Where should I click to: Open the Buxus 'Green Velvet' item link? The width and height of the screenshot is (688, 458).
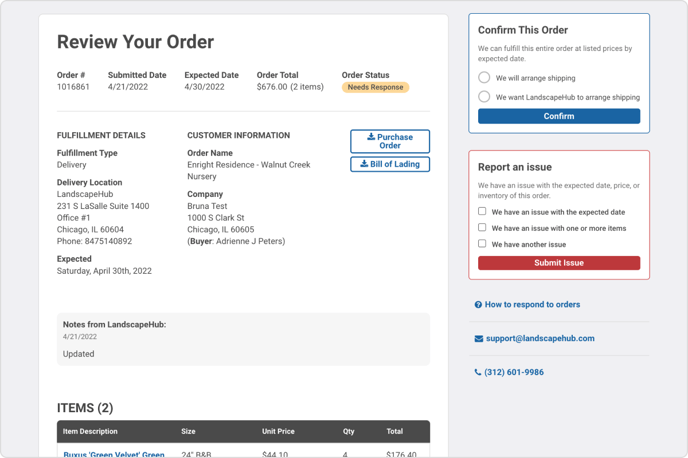click(x=114, y=454)
